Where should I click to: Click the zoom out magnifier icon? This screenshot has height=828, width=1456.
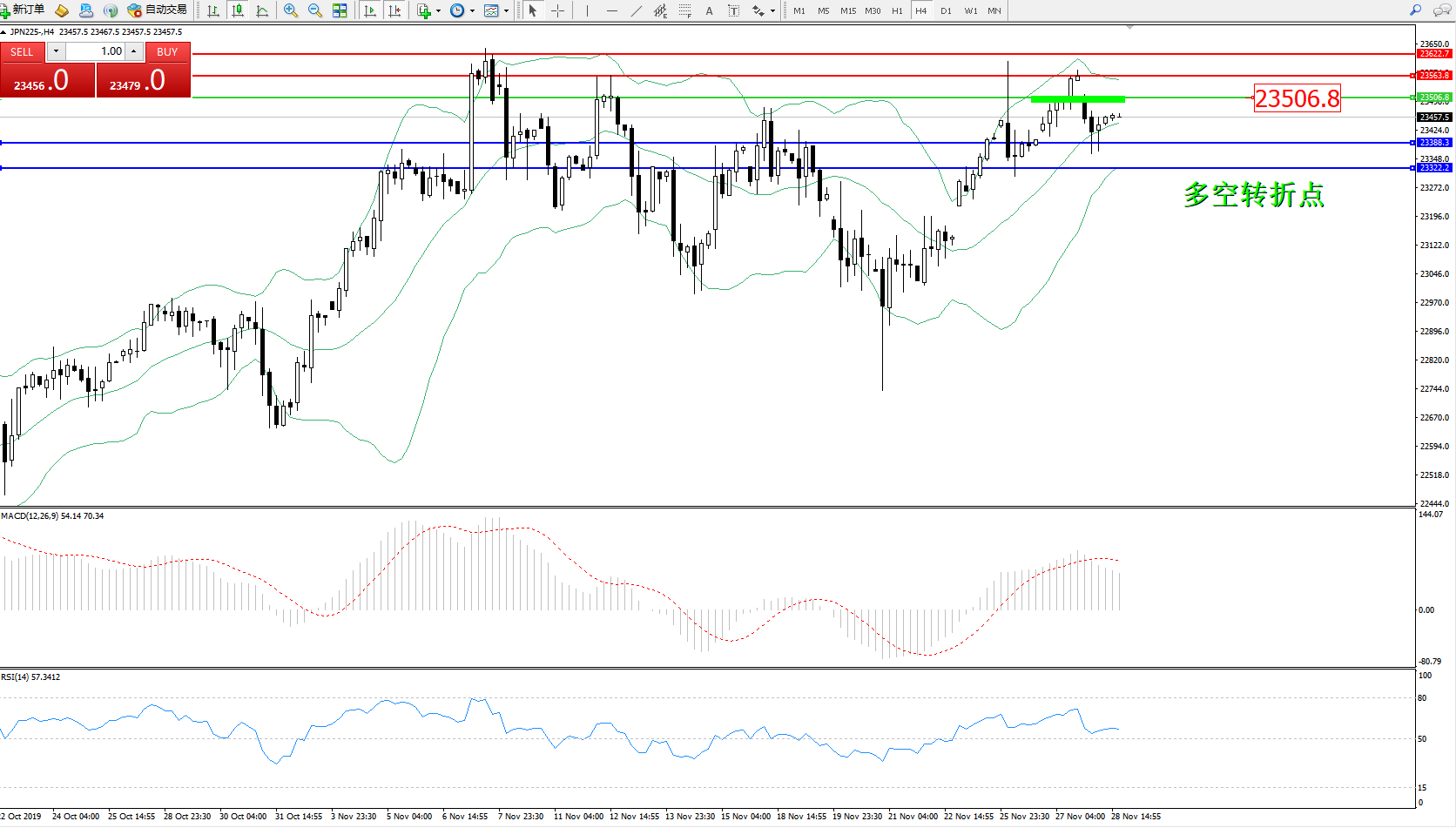tap(315, 10)
